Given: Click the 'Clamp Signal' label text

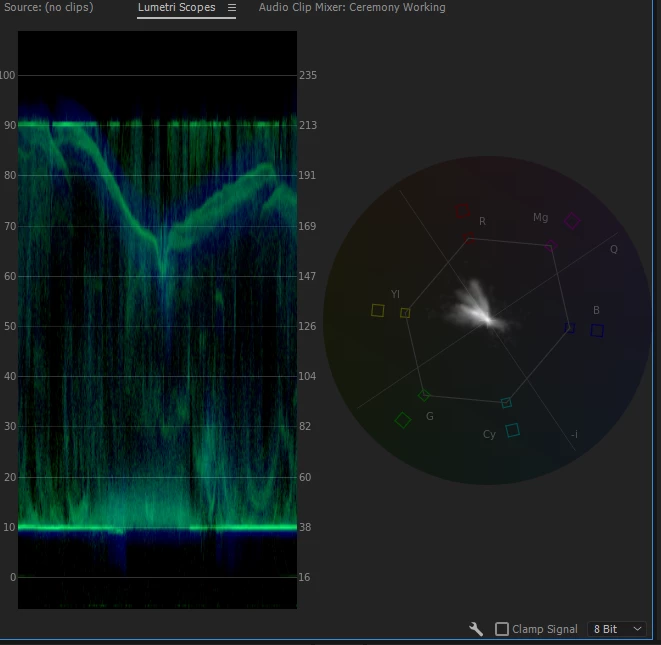Looking at the screenshot, I should pyautogui.click(x=545, y=629).
